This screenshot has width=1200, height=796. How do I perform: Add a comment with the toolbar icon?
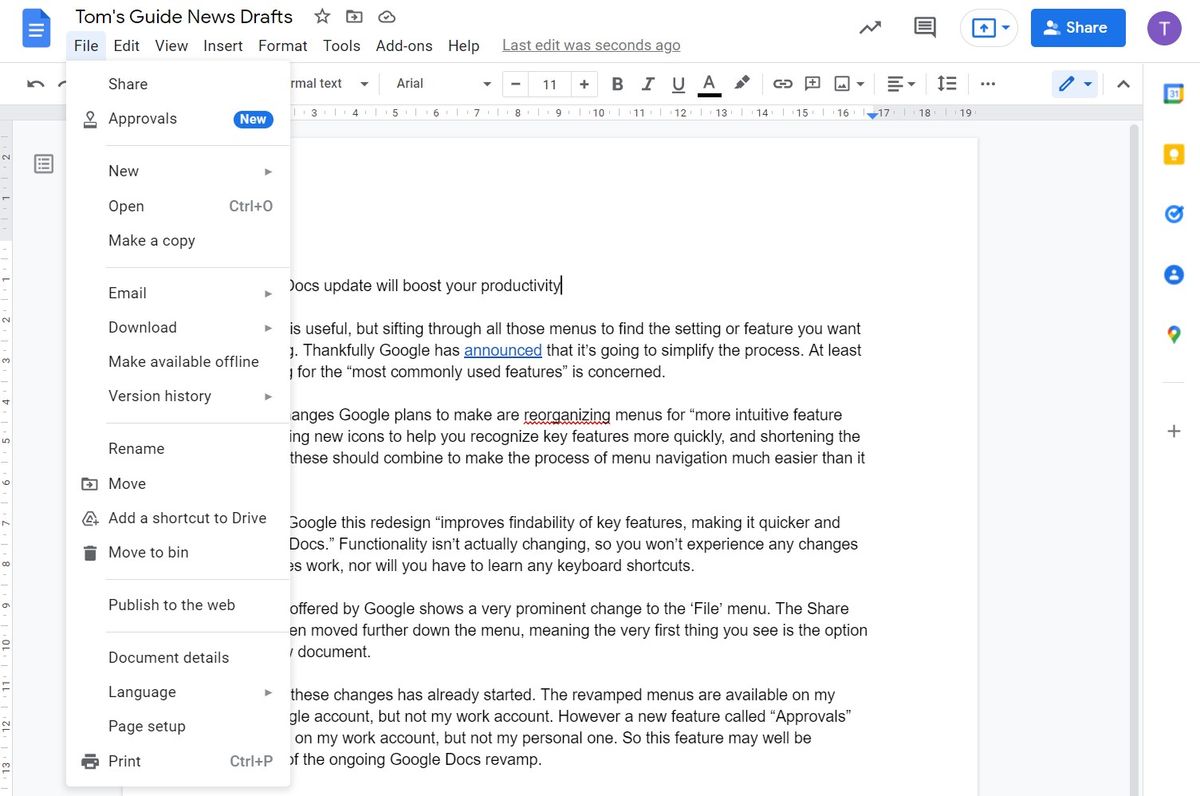pyautogui.click(x=814, y=84)
